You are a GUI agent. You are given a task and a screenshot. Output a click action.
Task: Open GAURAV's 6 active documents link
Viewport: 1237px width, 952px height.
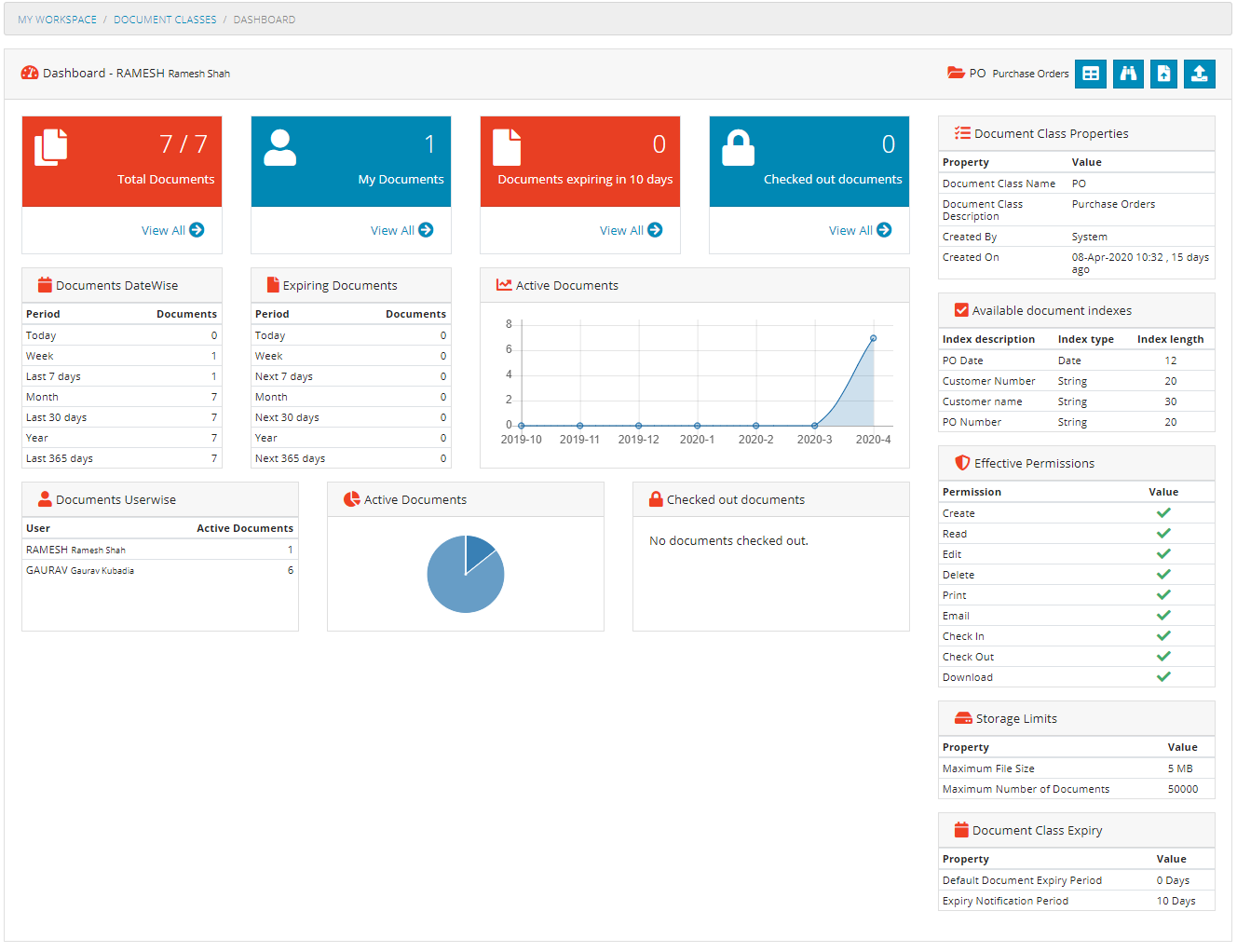(290, 569)
